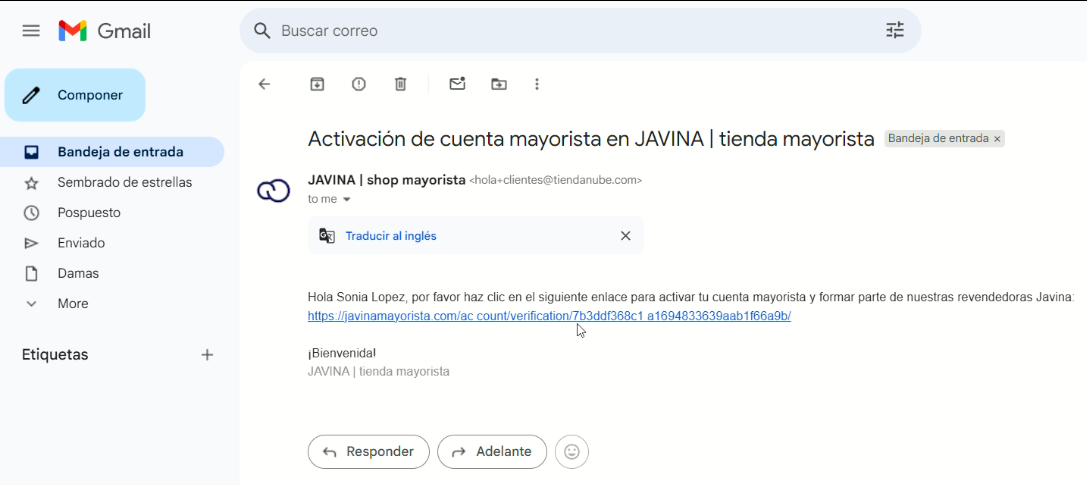This screenshot has height=485, width=1087.
Task: Click the sender address hola+clientes@tiendanube.com
Action: point(556,180)
